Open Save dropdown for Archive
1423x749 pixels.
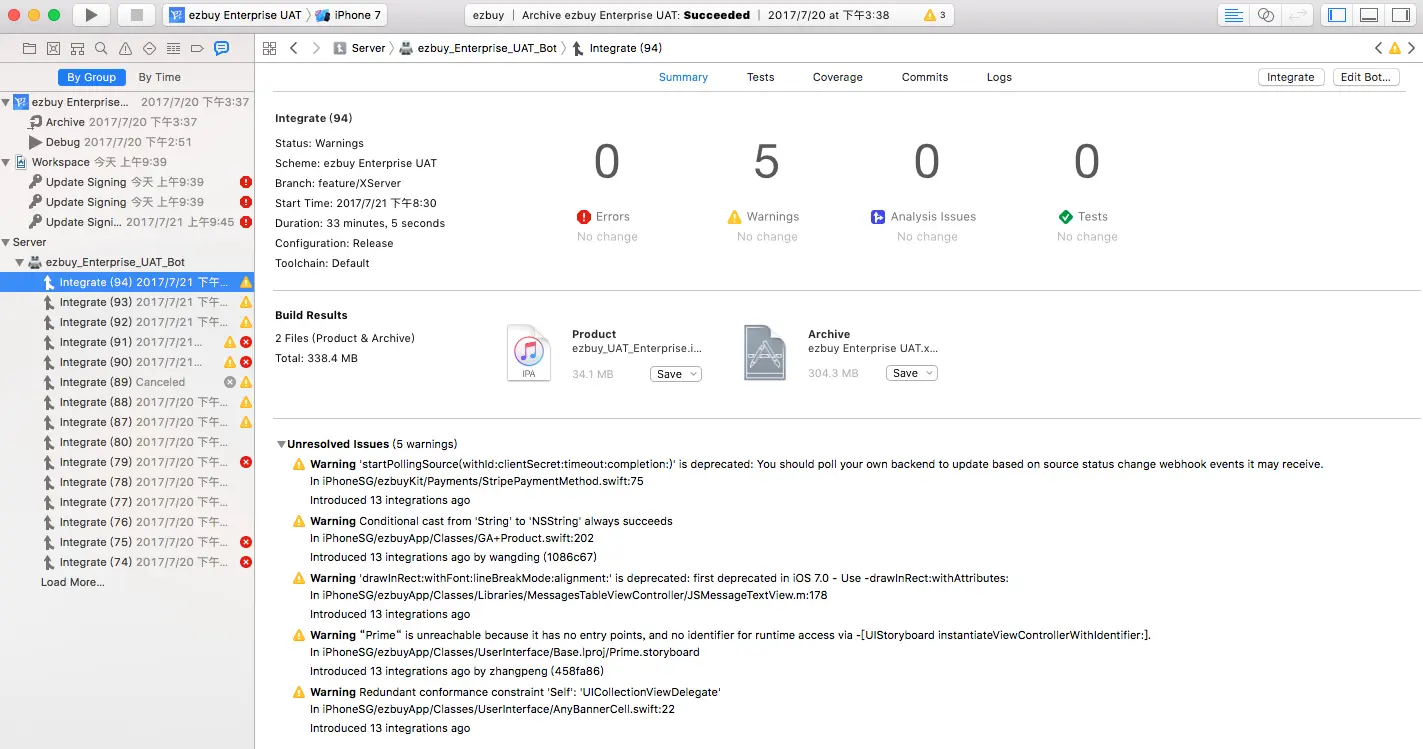coord(912,374)
